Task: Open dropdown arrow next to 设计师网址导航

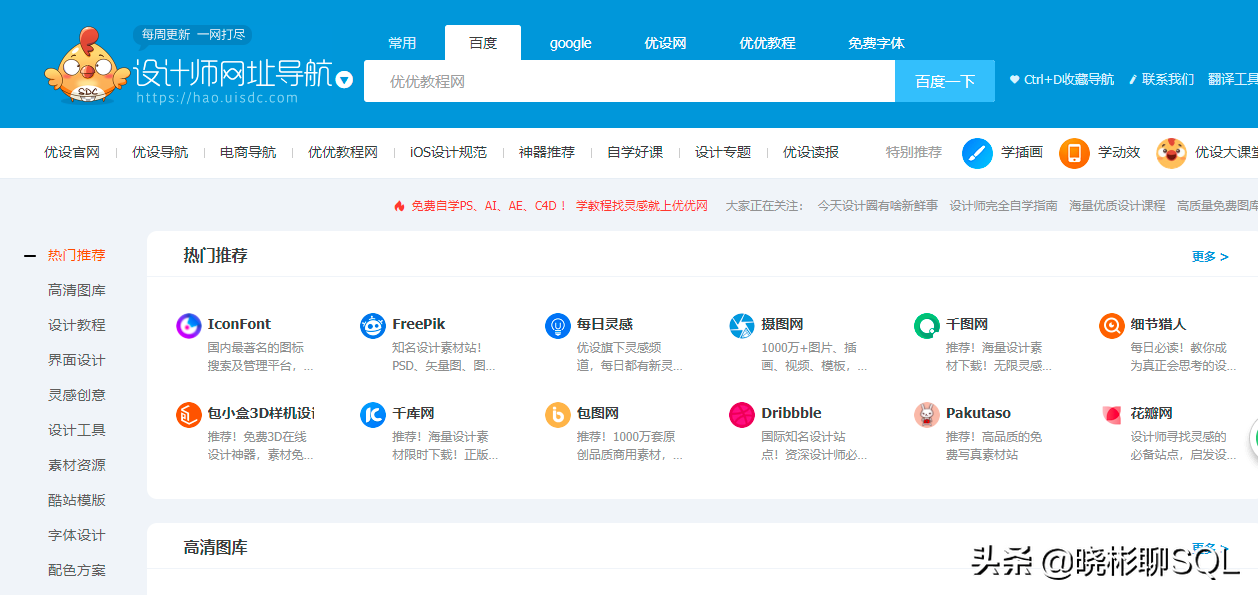Action: coord(344,80)
